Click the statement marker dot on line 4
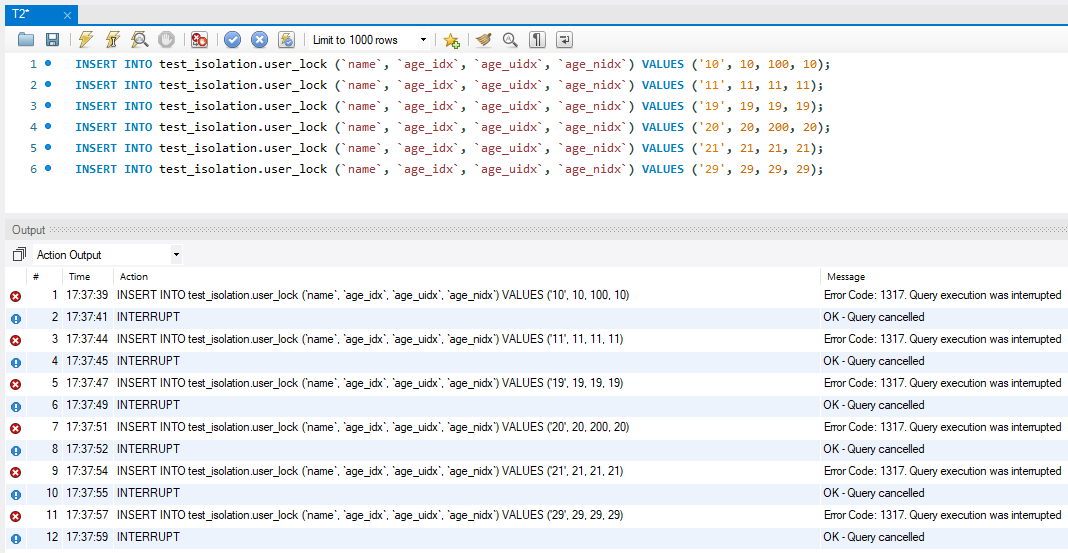The width and height of the screenshot is (1068, 553). 48,126
